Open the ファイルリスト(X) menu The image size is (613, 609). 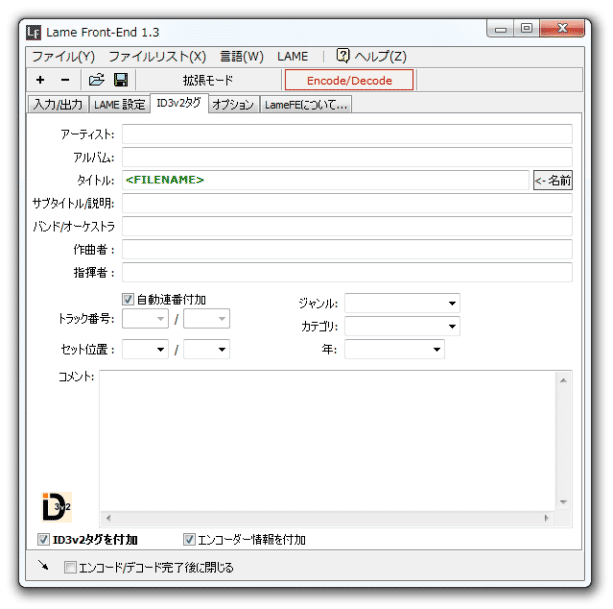click(x=157, y=57)
